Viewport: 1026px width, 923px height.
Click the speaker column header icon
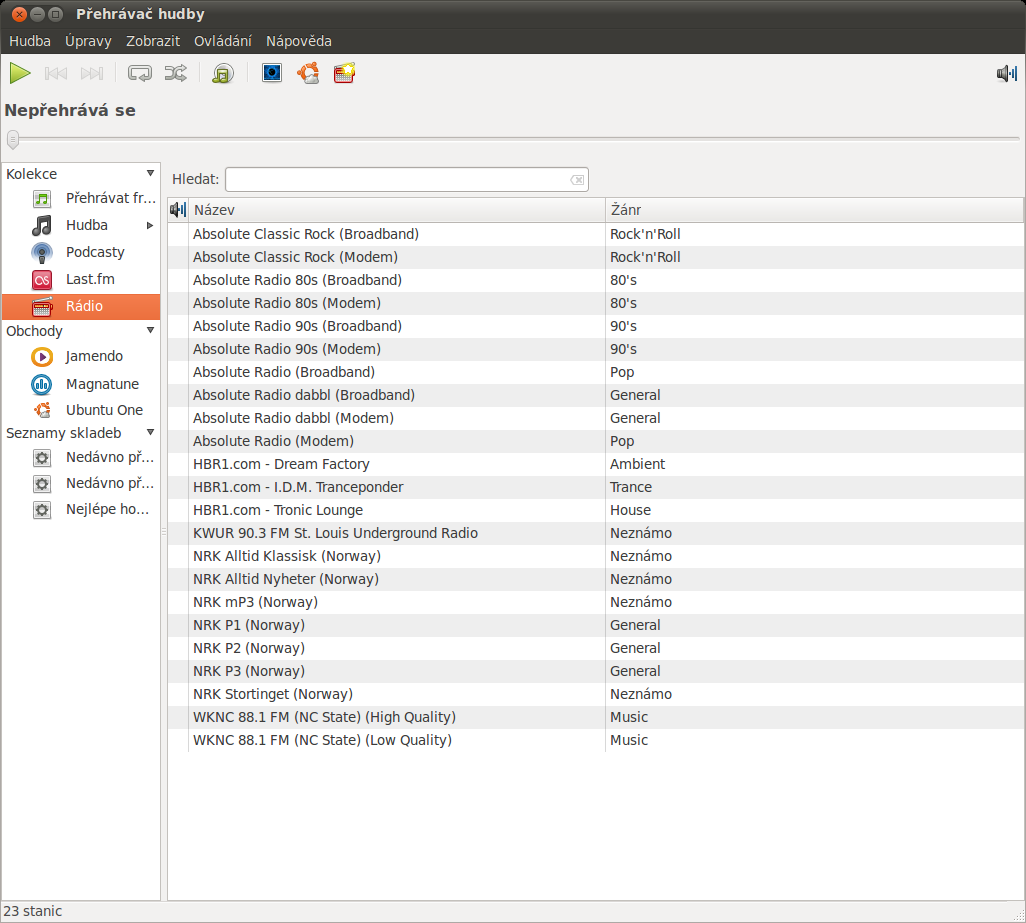pyautogui.click(x=178, y=210)
